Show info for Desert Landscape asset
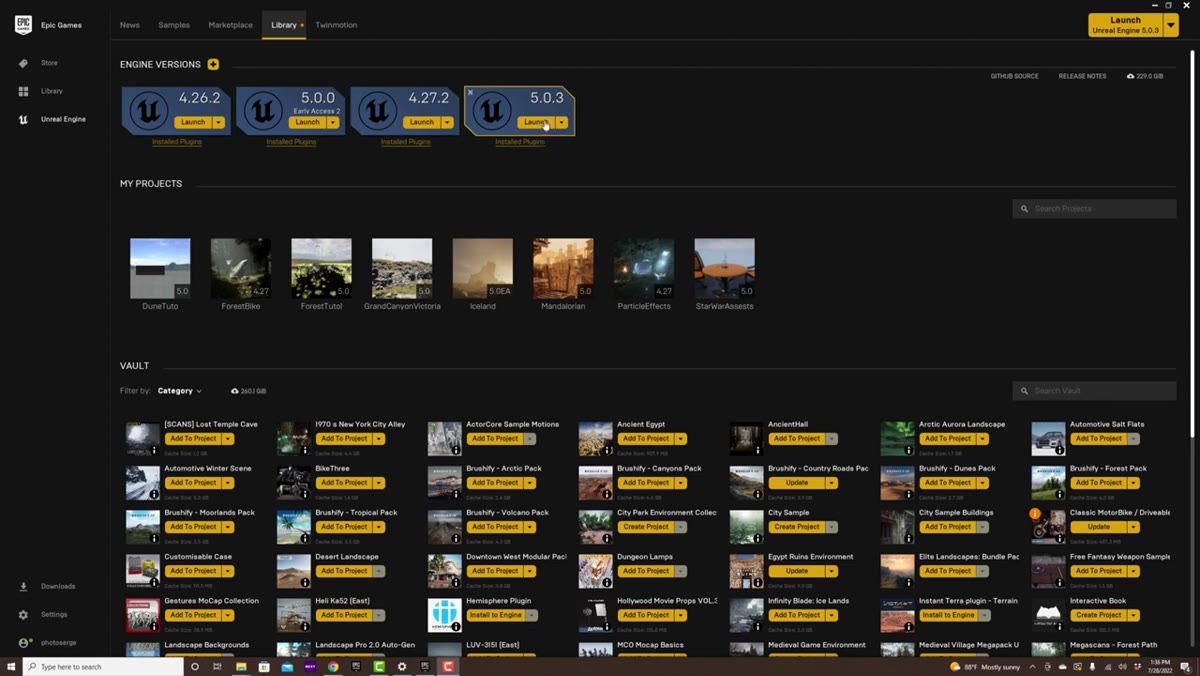The width and height of the screenshot is (1200, 676). 305,583
